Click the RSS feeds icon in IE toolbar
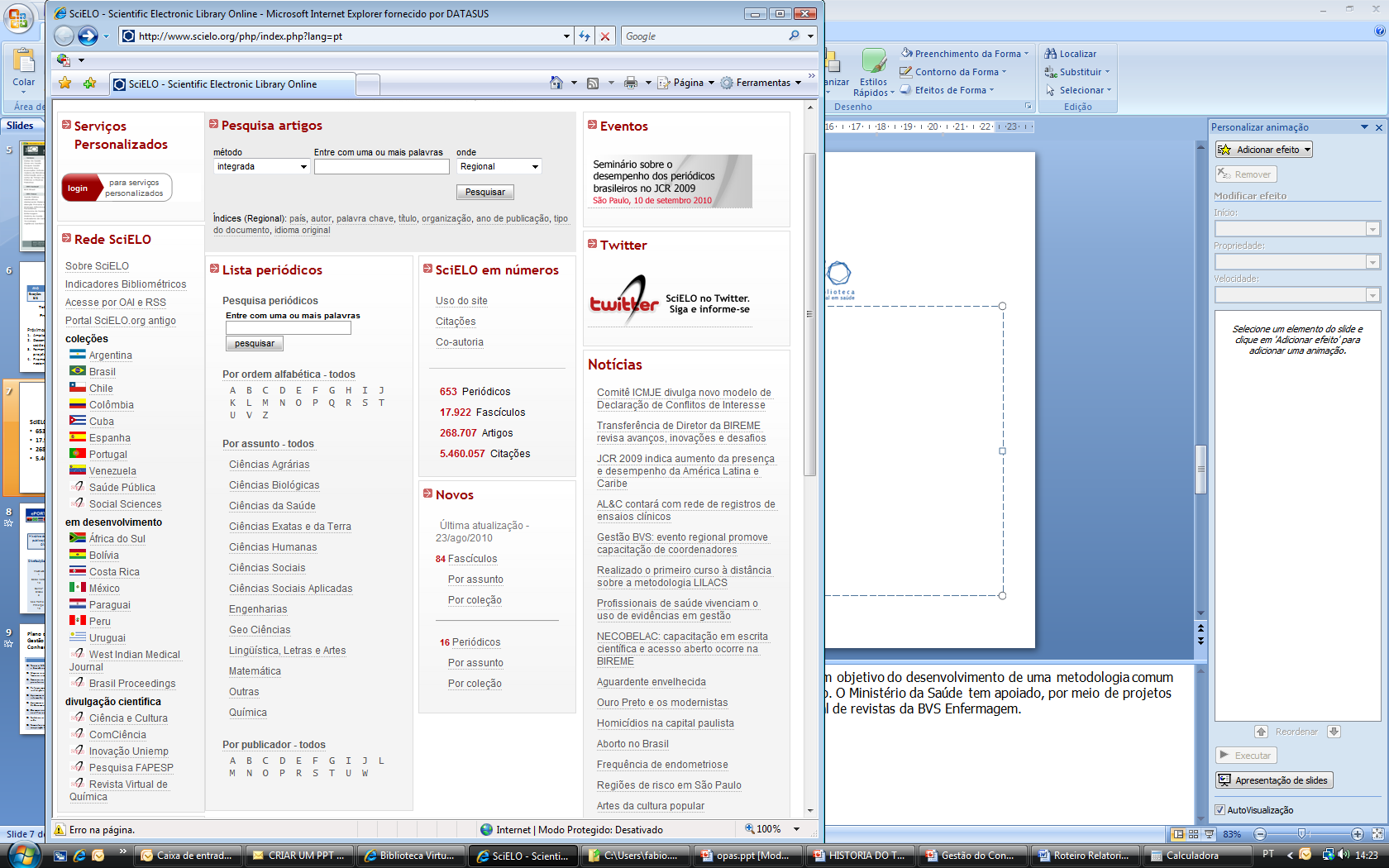The width and height of the screenshot is (1389, 868). point(593,83)
